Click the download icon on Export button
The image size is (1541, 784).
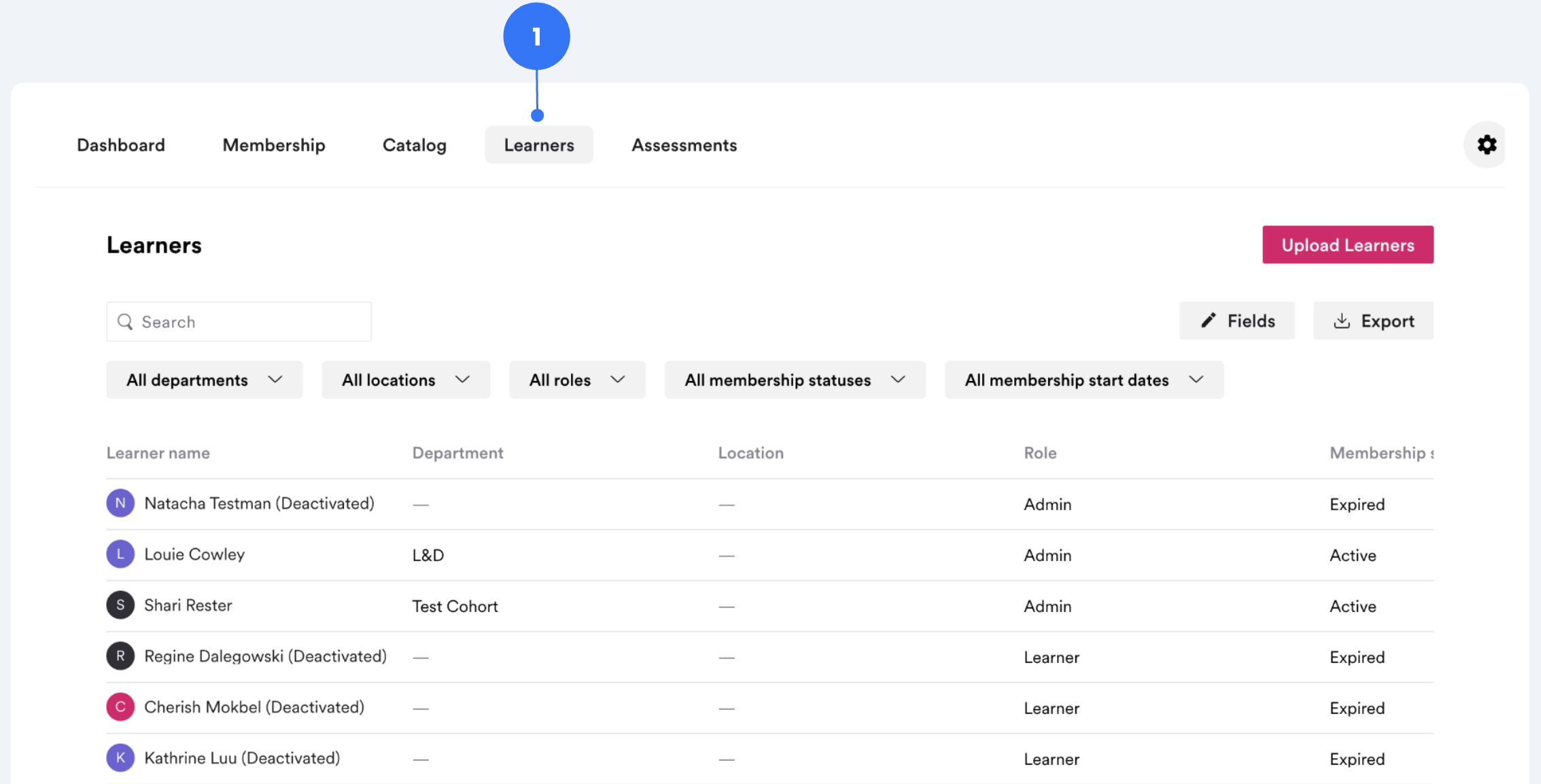(x=1342, y=321)
